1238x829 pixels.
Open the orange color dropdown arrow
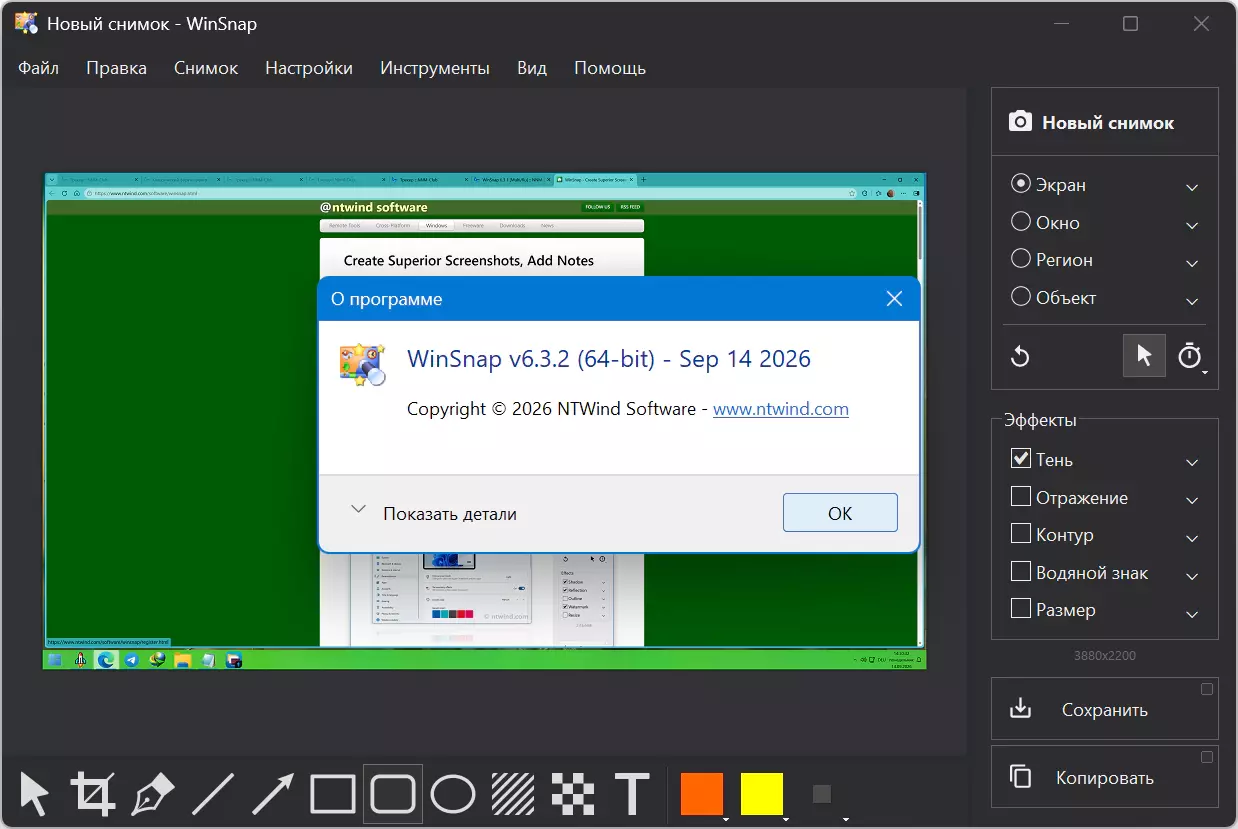pos(725,819)
